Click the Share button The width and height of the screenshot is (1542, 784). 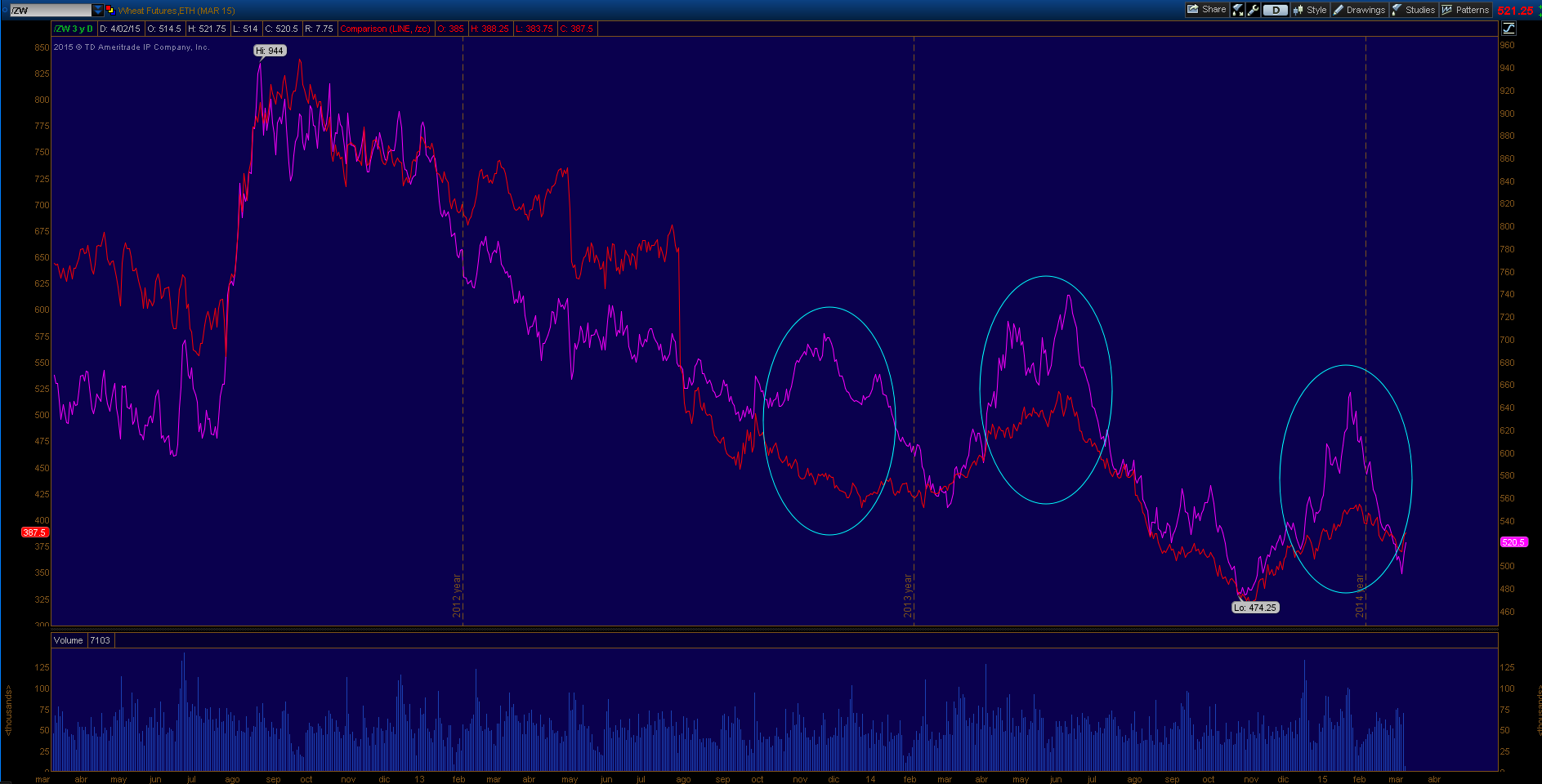[x=1207, y=10]
